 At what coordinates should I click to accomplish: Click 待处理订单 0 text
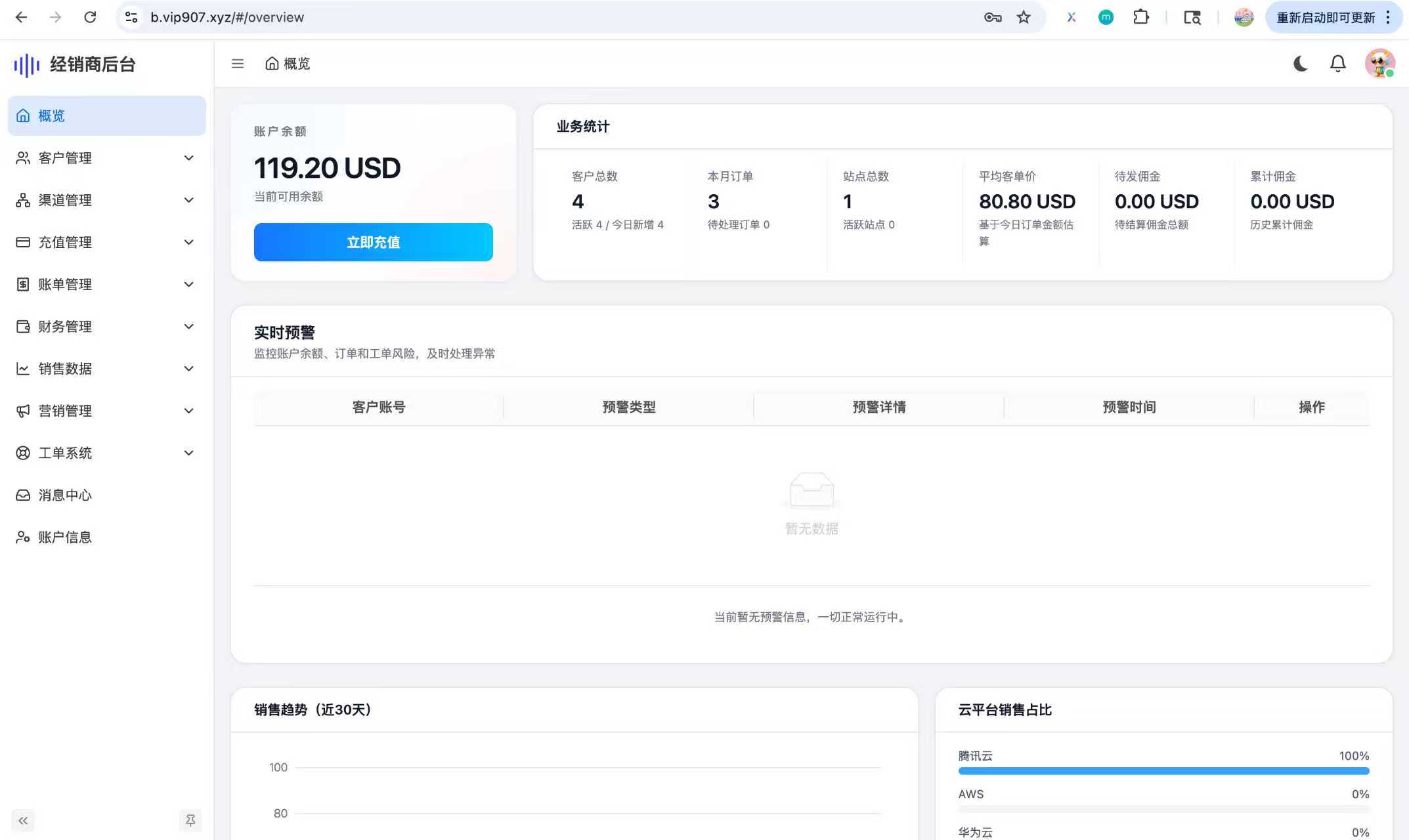click(x=738, y=224)
